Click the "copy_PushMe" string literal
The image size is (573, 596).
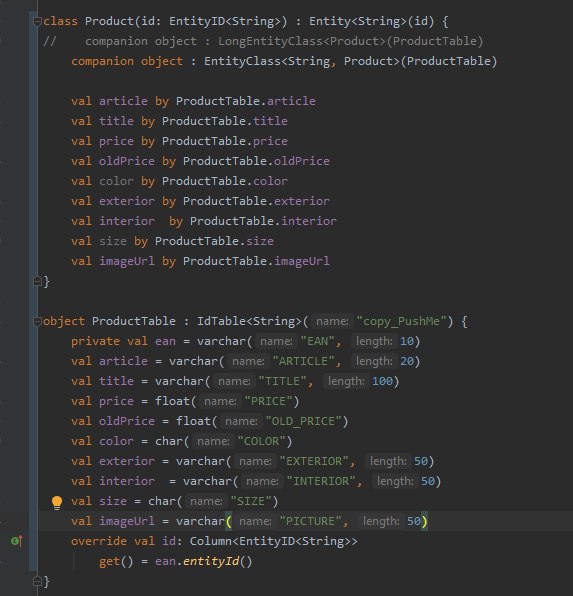[401, 322]
